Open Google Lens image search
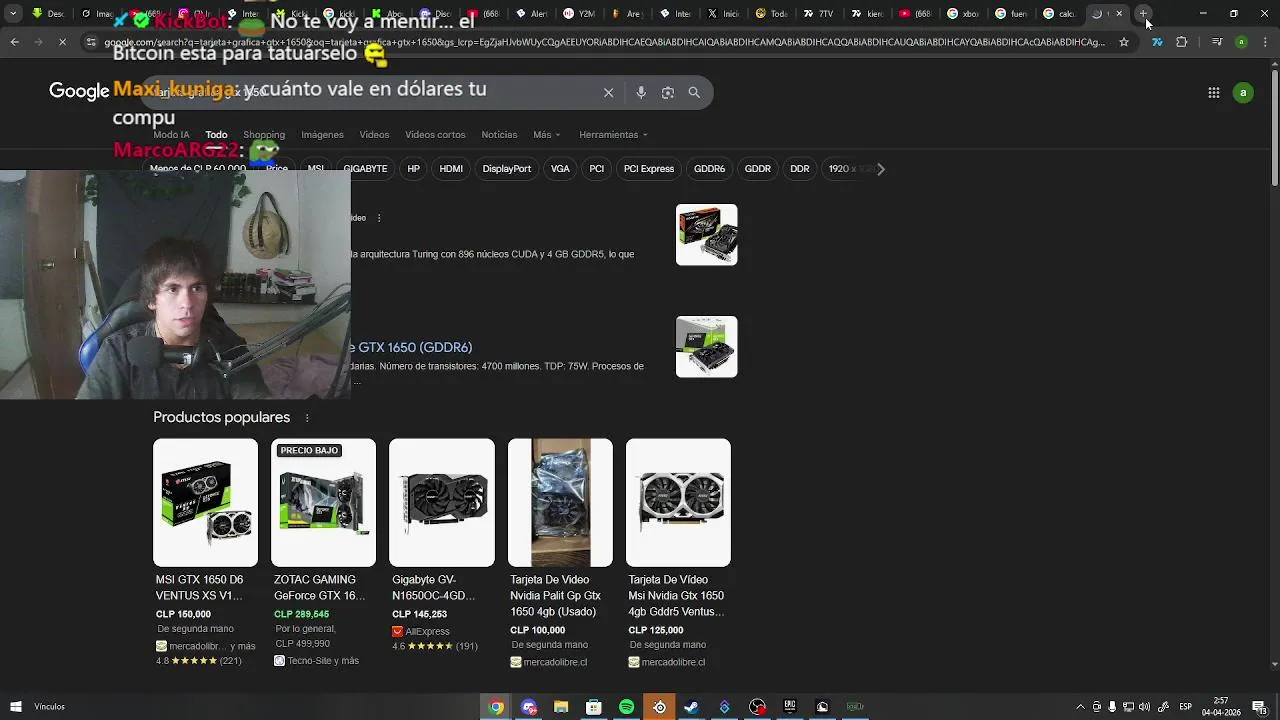The image size is (1280, 720). coord(668,92)
